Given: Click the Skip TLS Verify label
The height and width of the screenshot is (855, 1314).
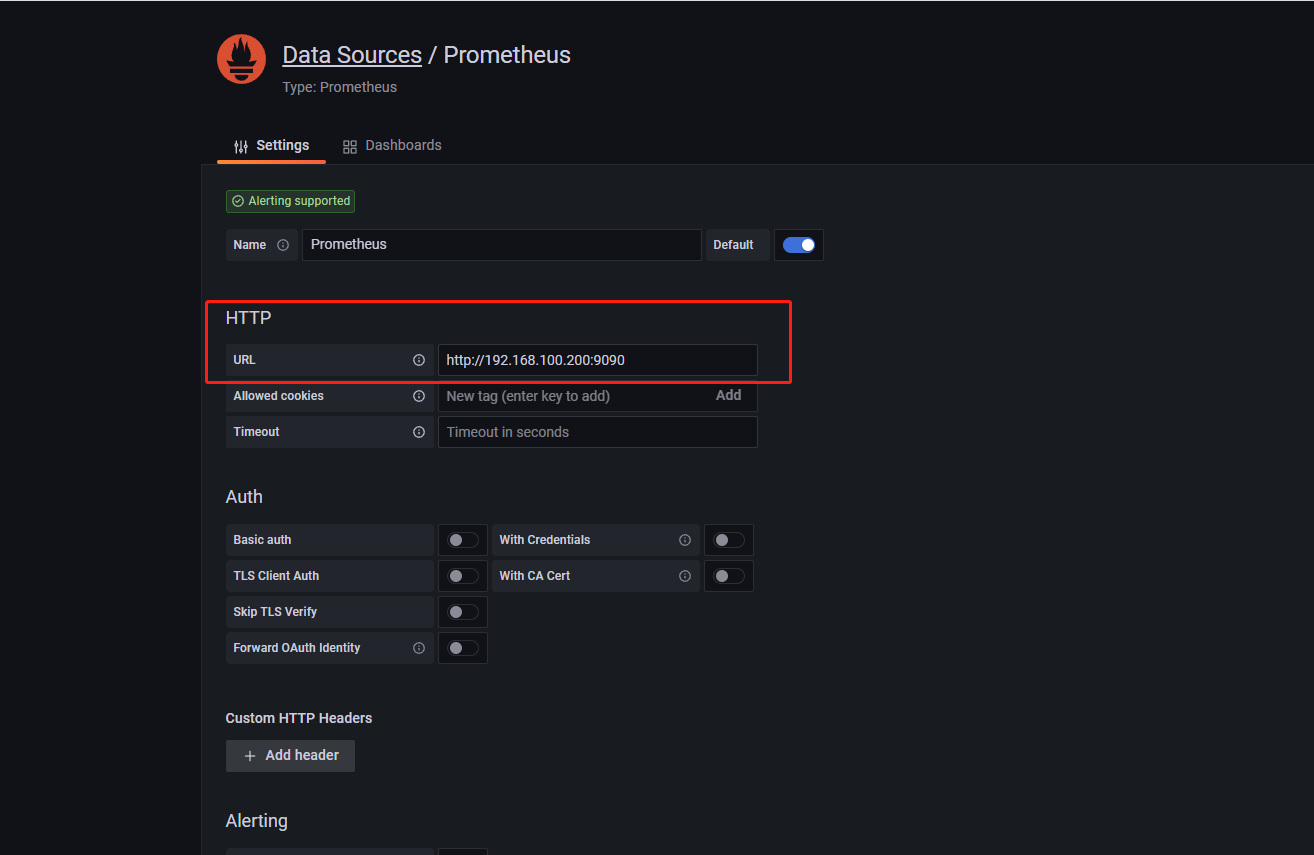Looking at the screenshot, I should (x=275, y=612).
